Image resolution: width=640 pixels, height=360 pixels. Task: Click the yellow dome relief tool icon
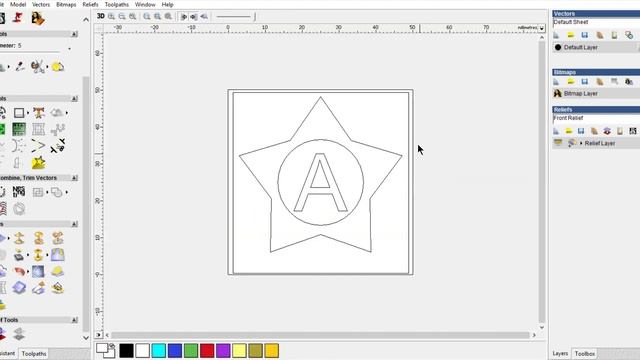[58, 272]
